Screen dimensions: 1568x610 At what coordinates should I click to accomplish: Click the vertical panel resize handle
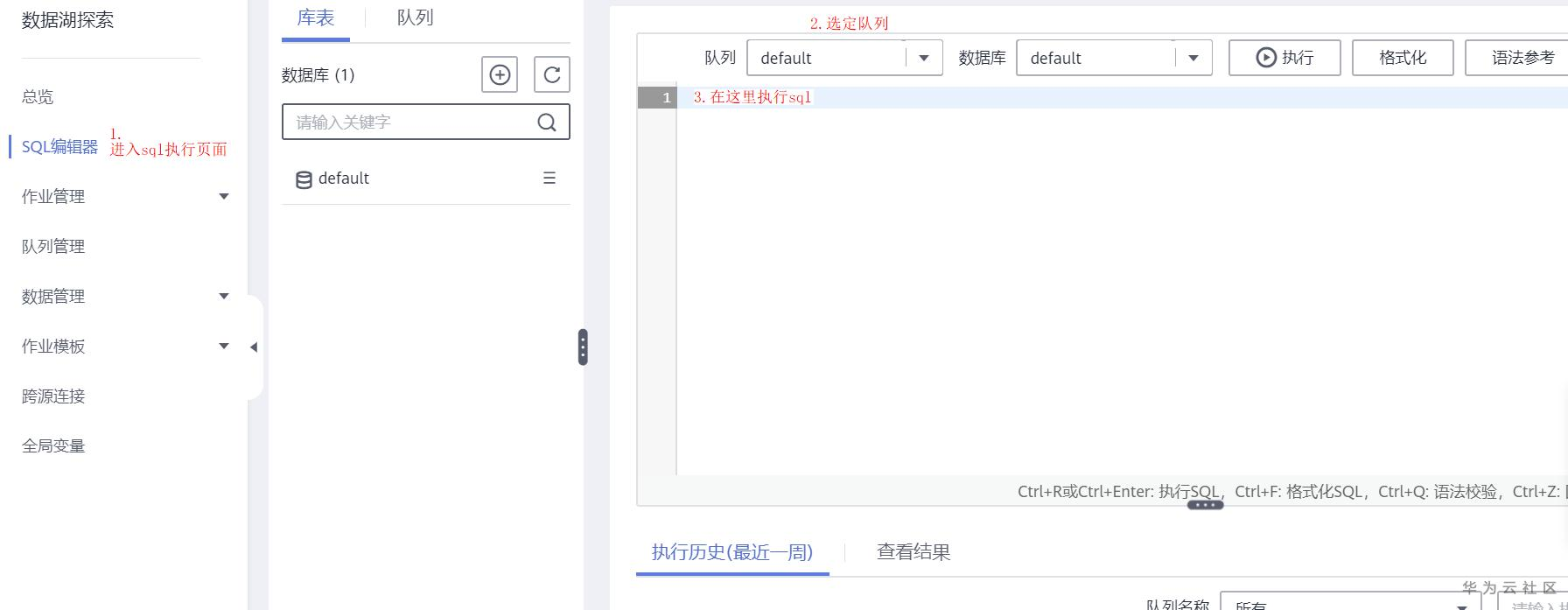[x=583, y=347]
